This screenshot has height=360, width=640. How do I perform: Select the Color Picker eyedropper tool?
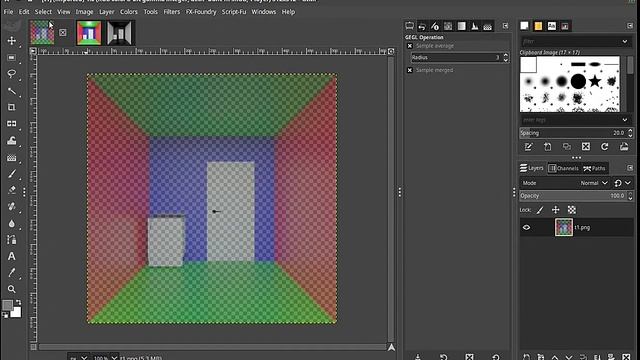pos(11,273)
